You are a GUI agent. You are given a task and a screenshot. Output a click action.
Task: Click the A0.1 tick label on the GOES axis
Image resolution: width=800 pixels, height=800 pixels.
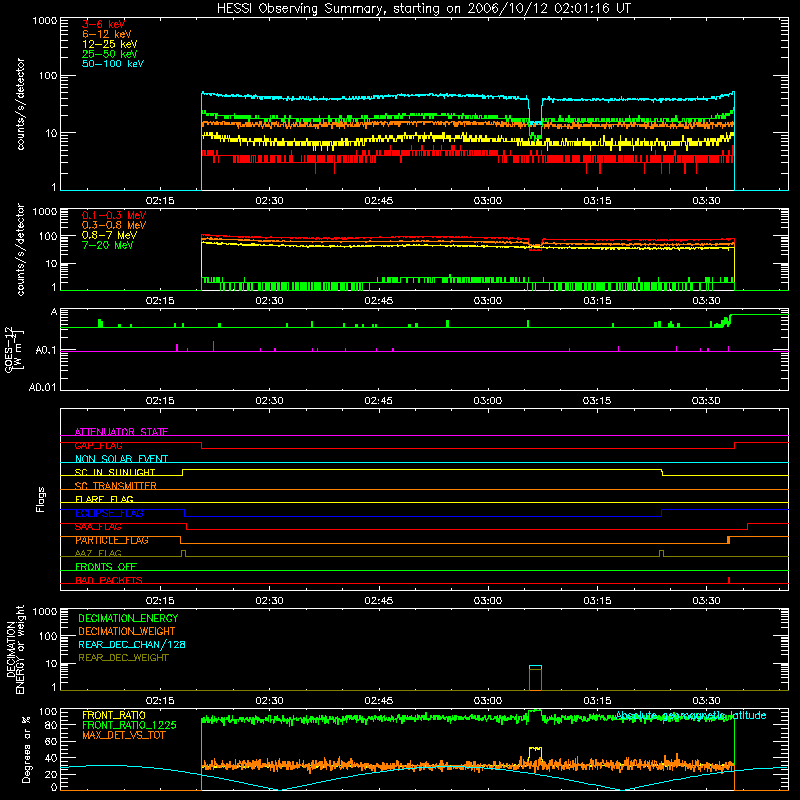[45, 350]
